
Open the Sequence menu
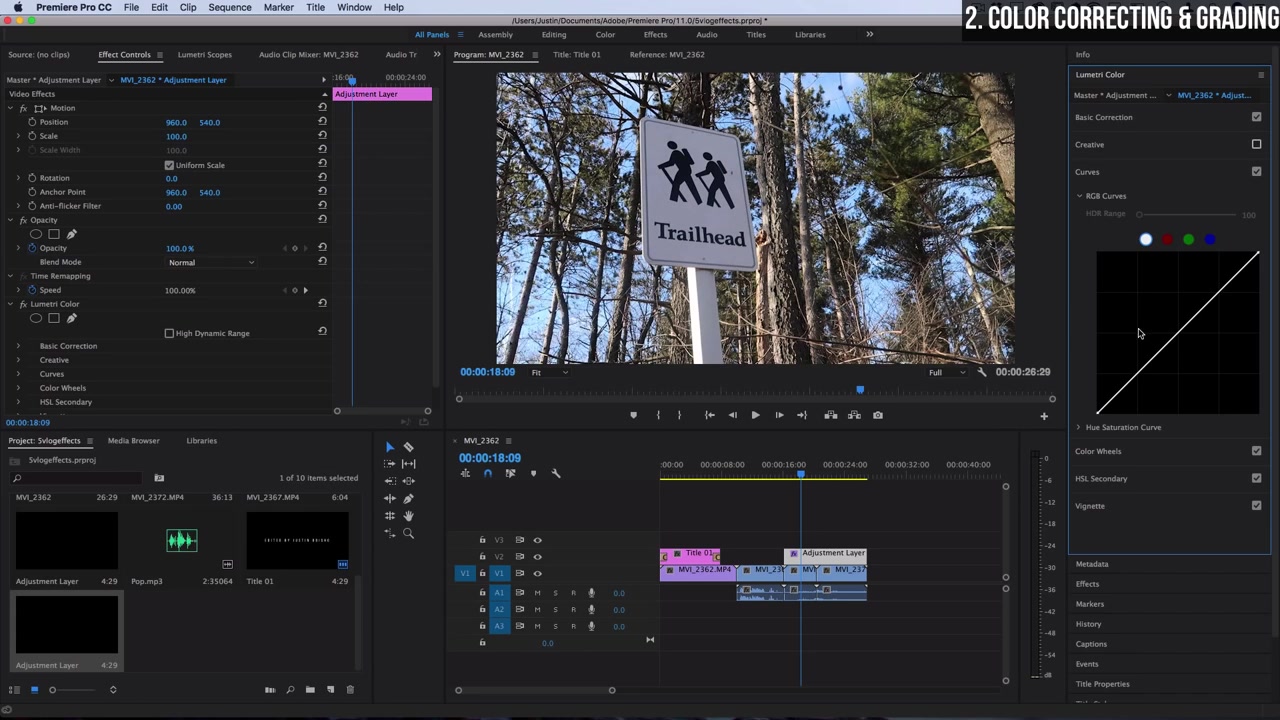pyautogui.click(x=229, y=7)
